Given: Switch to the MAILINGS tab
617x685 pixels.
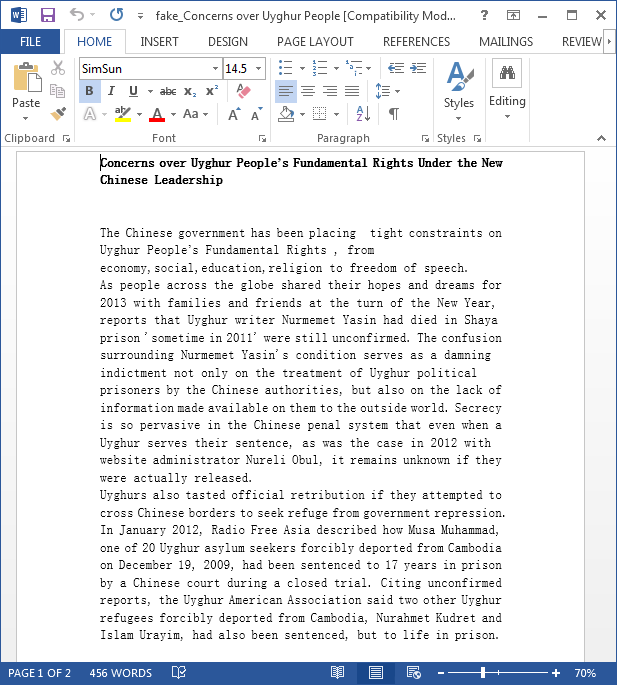Looking at the screenshot, I should coord(506,42).
